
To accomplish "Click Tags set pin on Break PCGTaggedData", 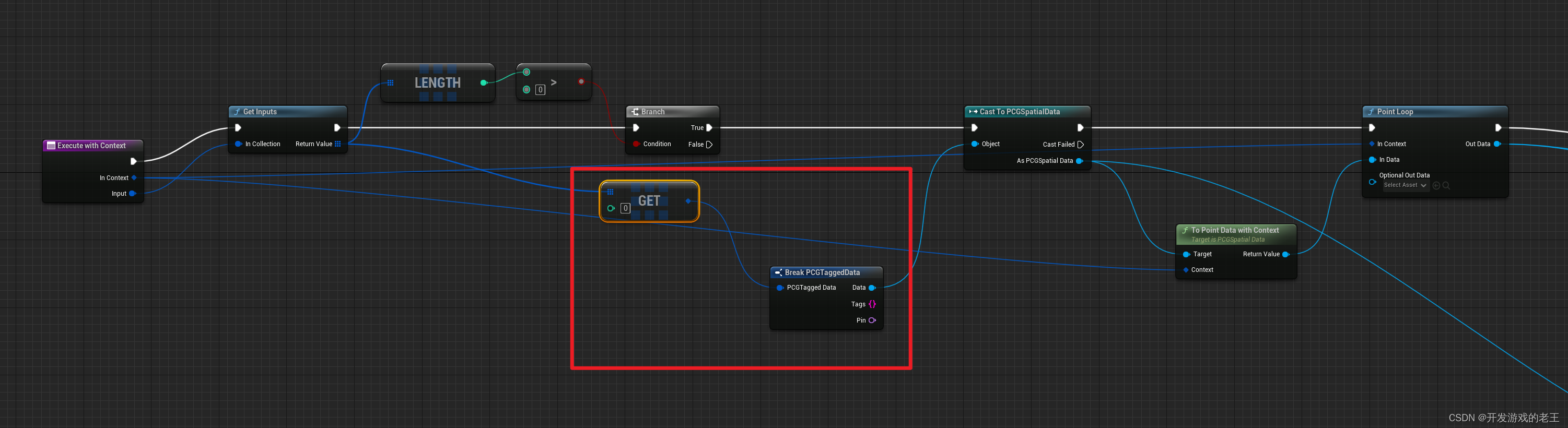I will click(872, 304).
